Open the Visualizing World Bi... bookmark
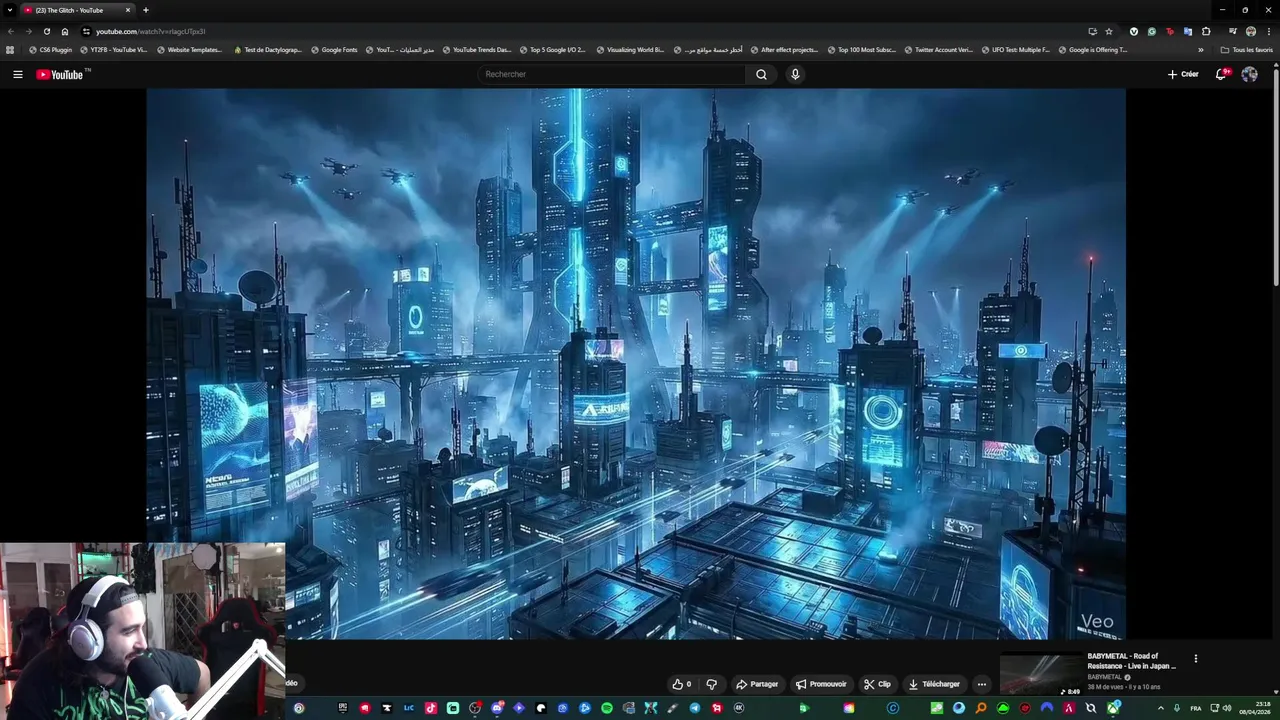This screenshot has width=1280, height=720. point(630,50)
